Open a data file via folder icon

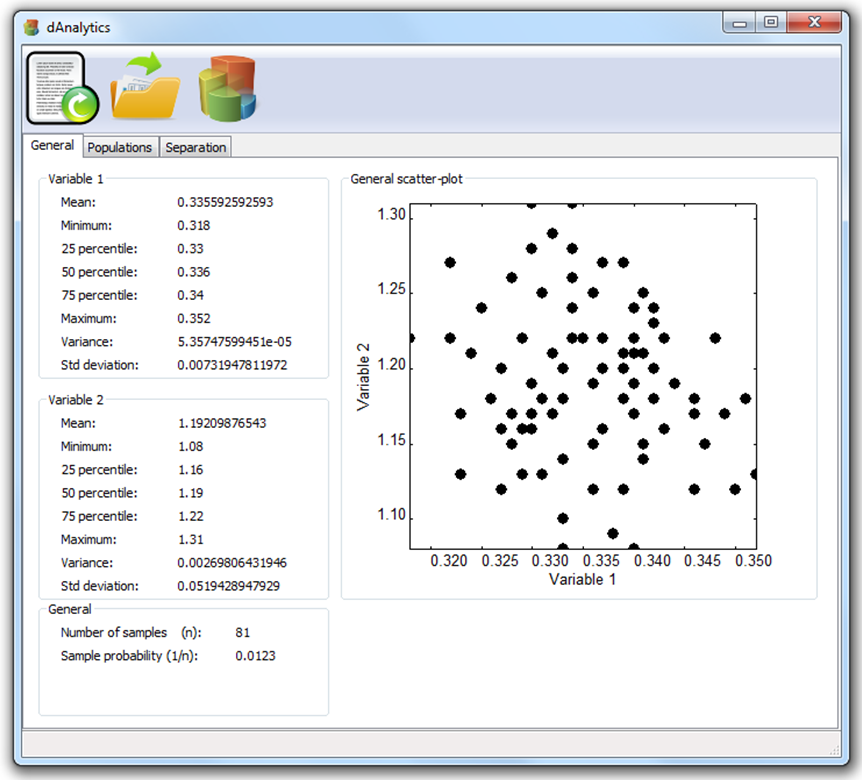click(x=145, y=86)
